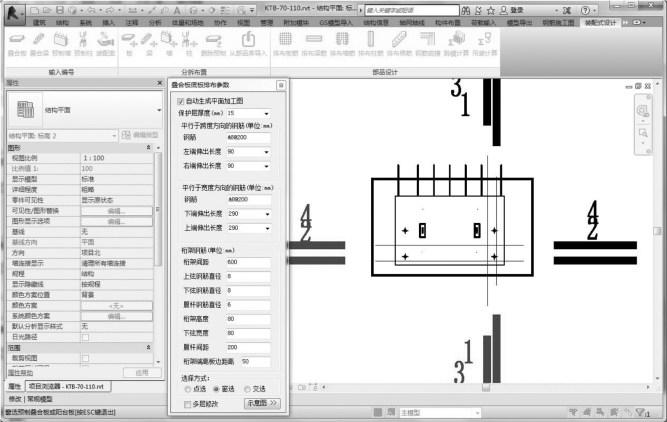Click the 梁 split-layout tool
The height and width of the screenshot is (422, 667).
(x=149, y=45)
